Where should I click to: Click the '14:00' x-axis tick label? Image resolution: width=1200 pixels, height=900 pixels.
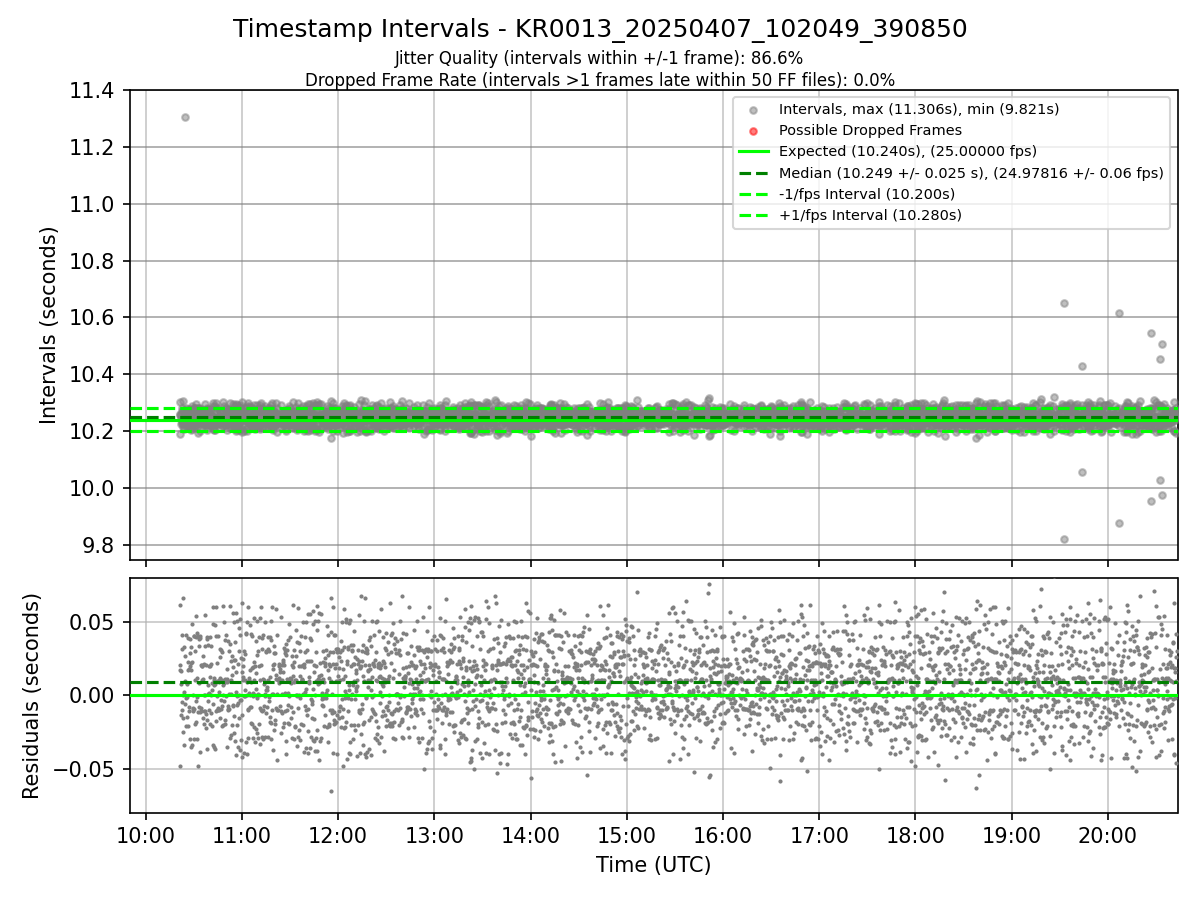(x=530, y=835)
